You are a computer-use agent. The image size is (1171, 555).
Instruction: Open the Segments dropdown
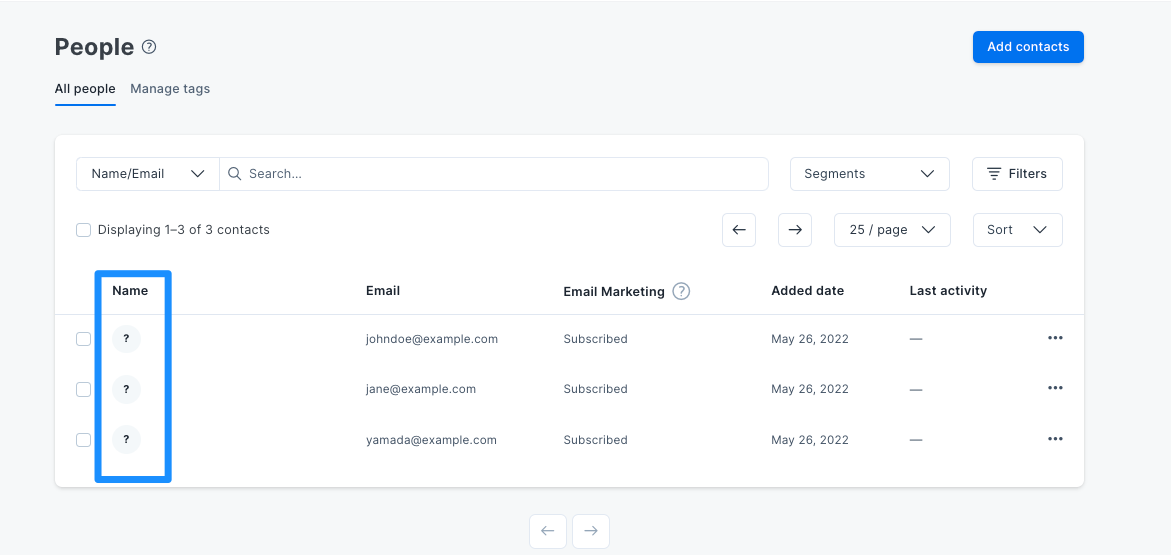tap(869, 174)
